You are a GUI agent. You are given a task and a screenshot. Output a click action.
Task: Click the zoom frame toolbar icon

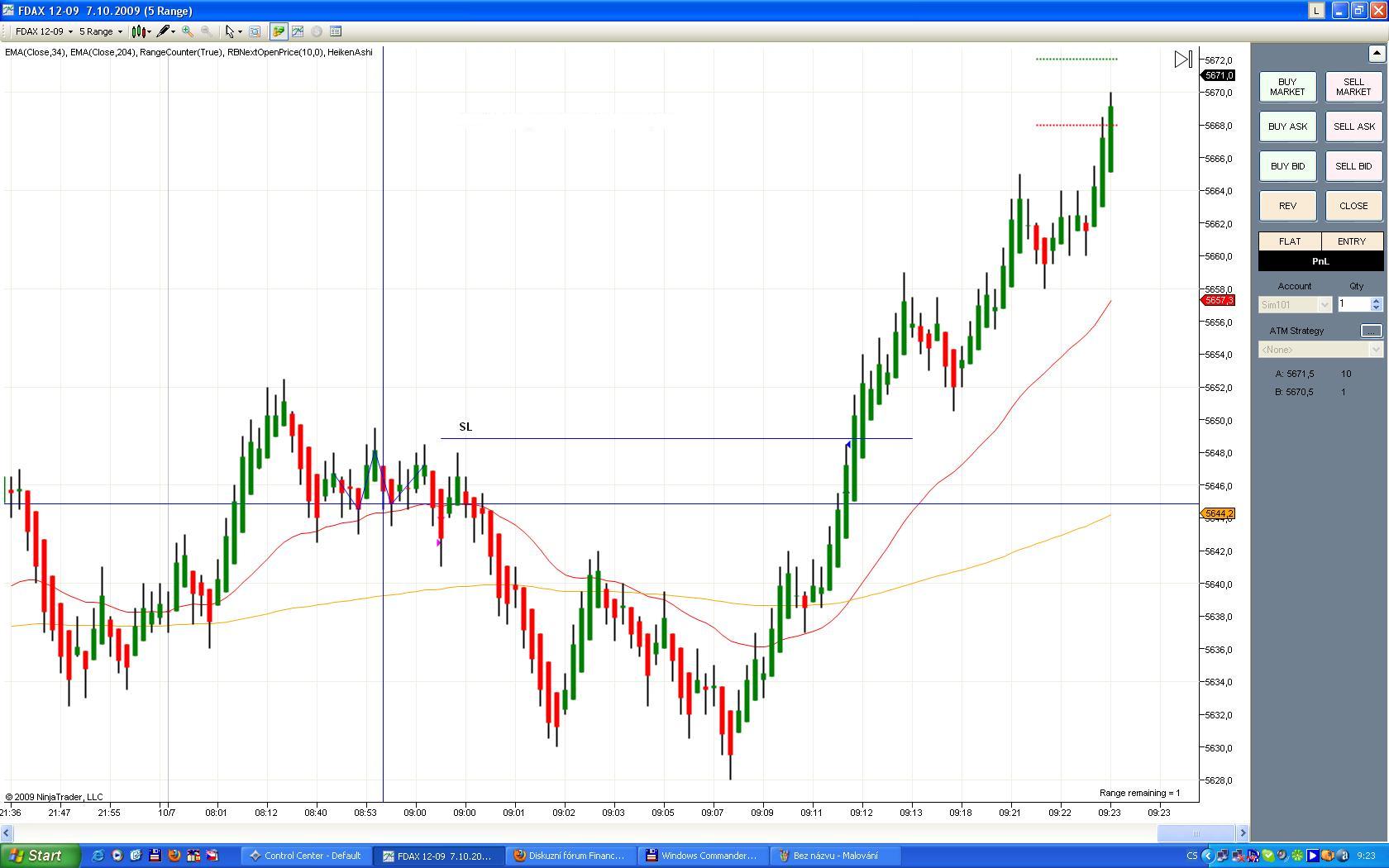[x=255, y=31]
